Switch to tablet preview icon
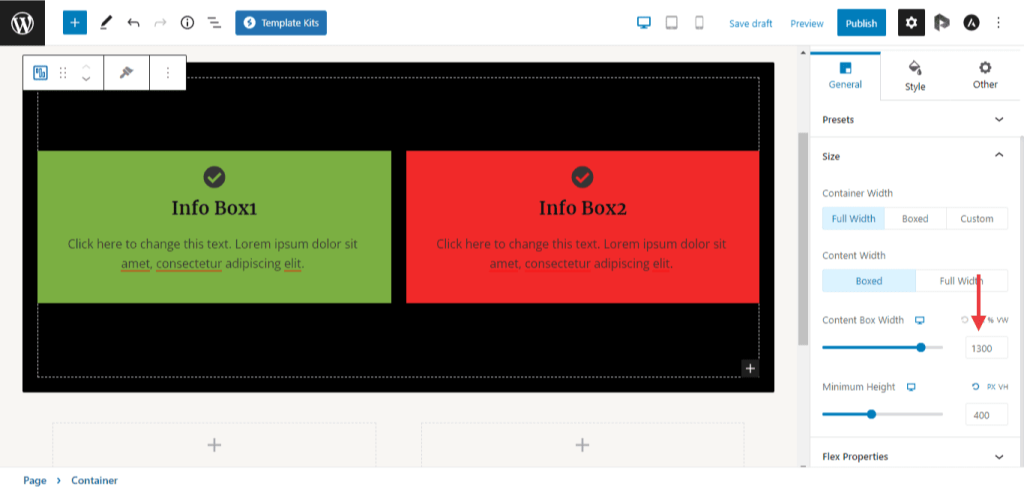 tap(672, 22)
